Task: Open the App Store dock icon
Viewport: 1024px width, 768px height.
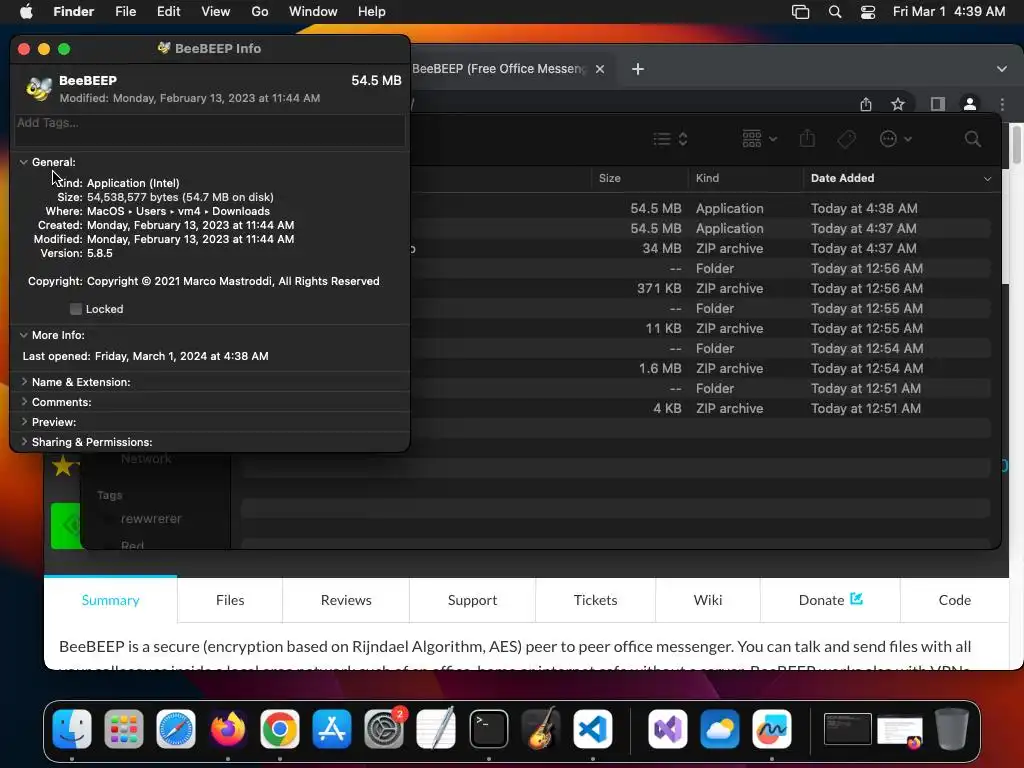Action: 332,729
